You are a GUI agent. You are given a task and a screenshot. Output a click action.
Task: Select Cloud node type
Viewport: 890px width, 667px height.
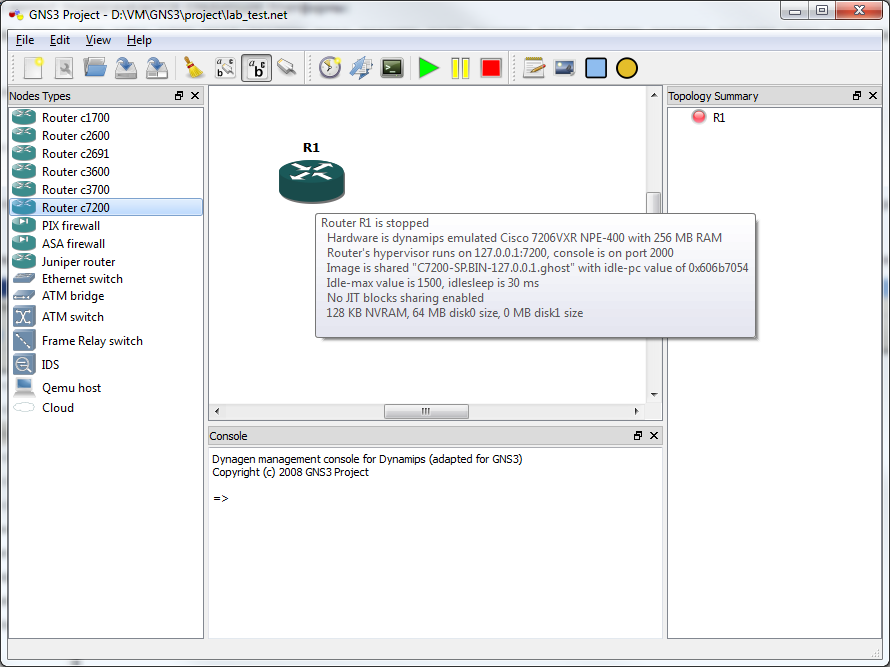click(106, 408)
